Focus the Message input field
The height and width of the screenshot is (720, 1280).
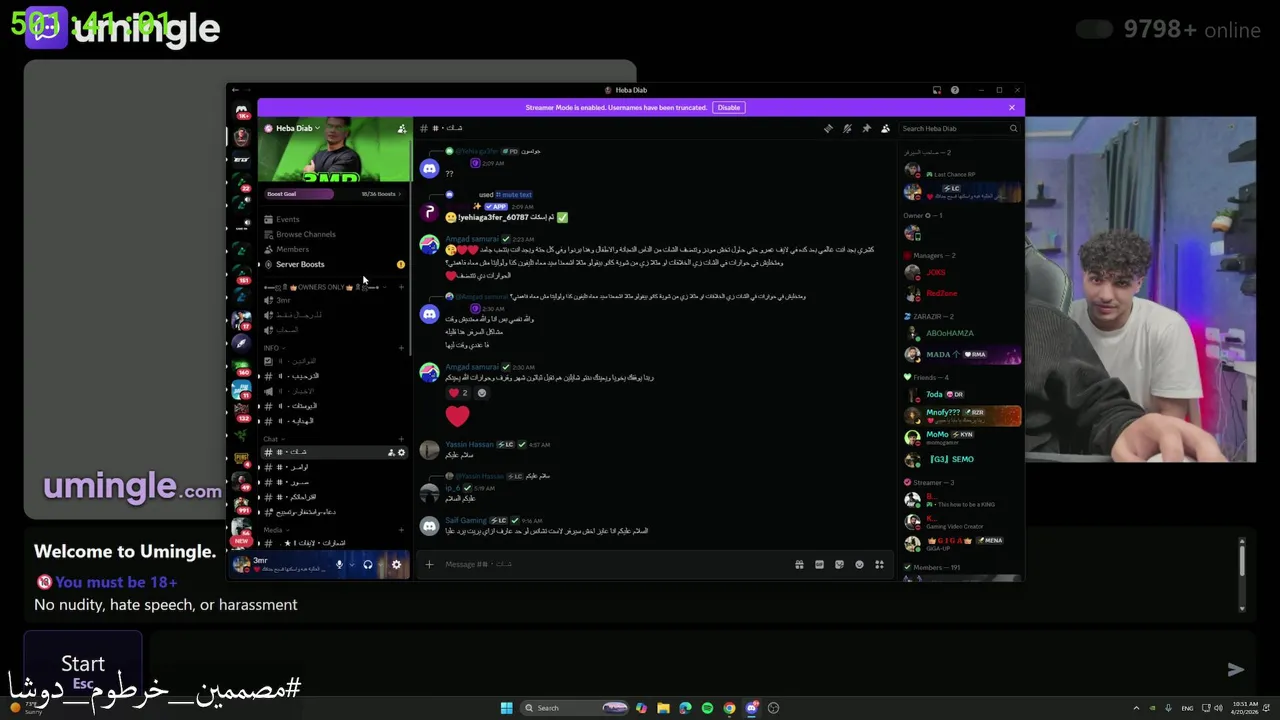(612, 564)
